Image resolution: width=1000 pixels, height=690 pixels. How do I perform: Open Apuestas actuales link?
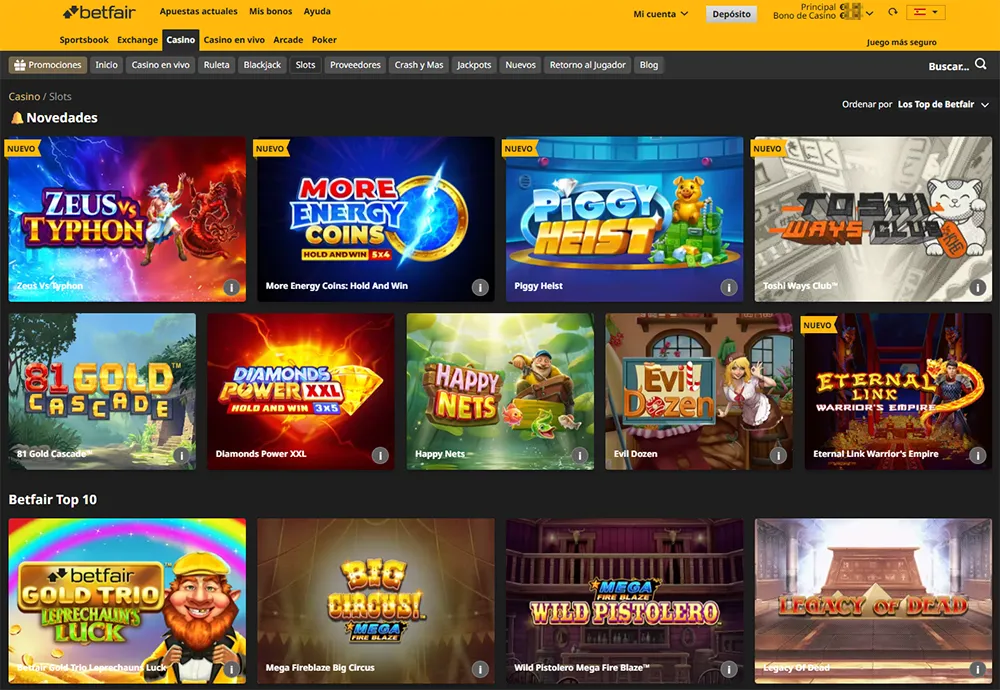click(198, 11)
